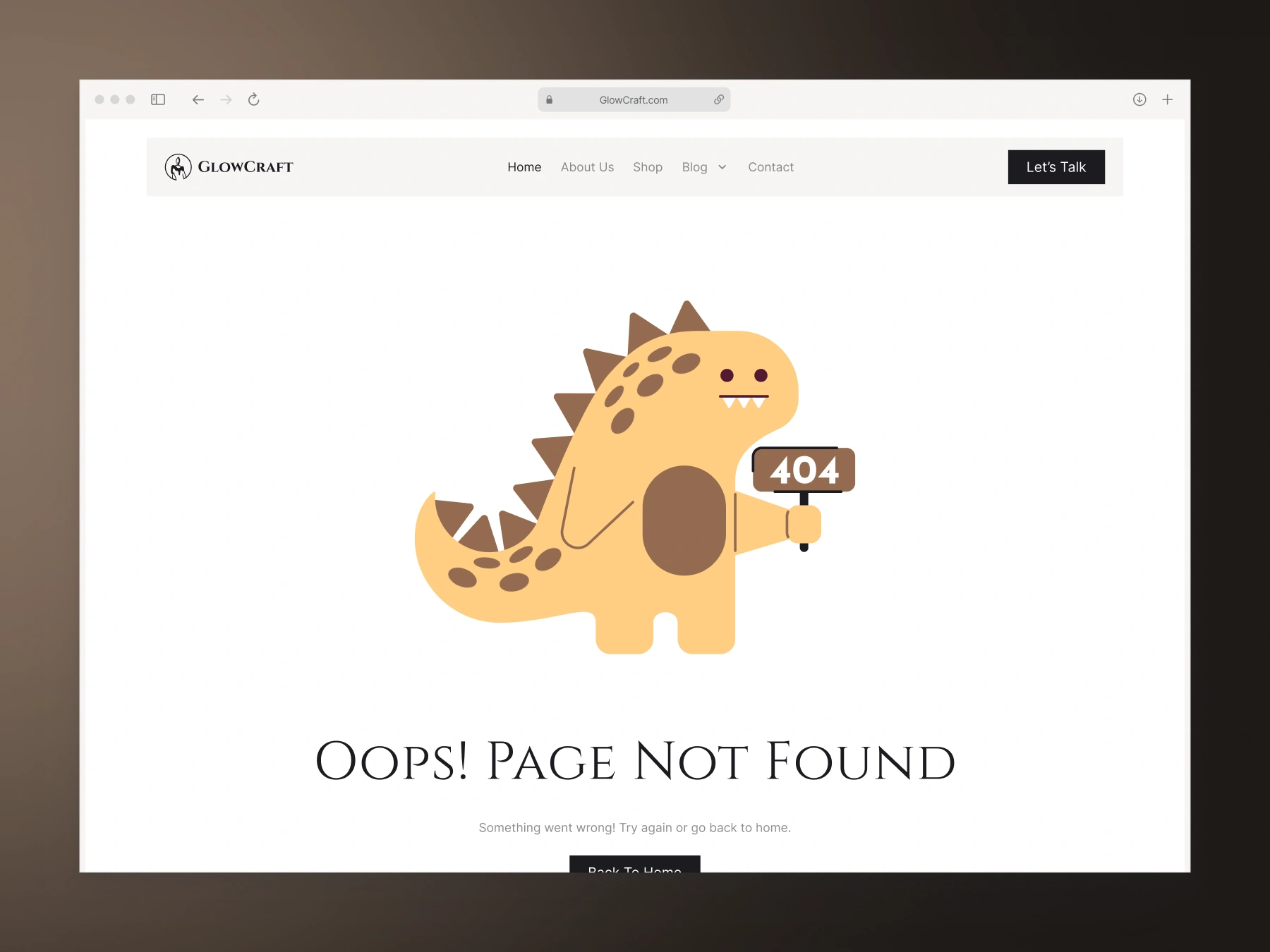Toggle the browser sidebar panel
Screen dimensions: 1270x952
coord(158,99)
